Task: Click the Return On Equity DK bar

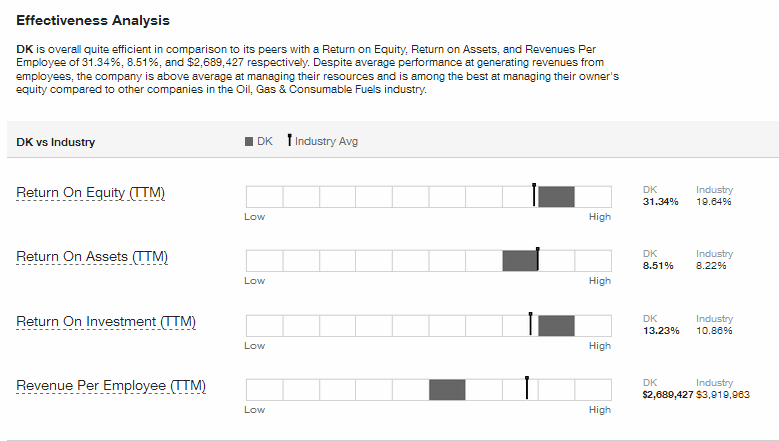Action: [x=556, y=197]
